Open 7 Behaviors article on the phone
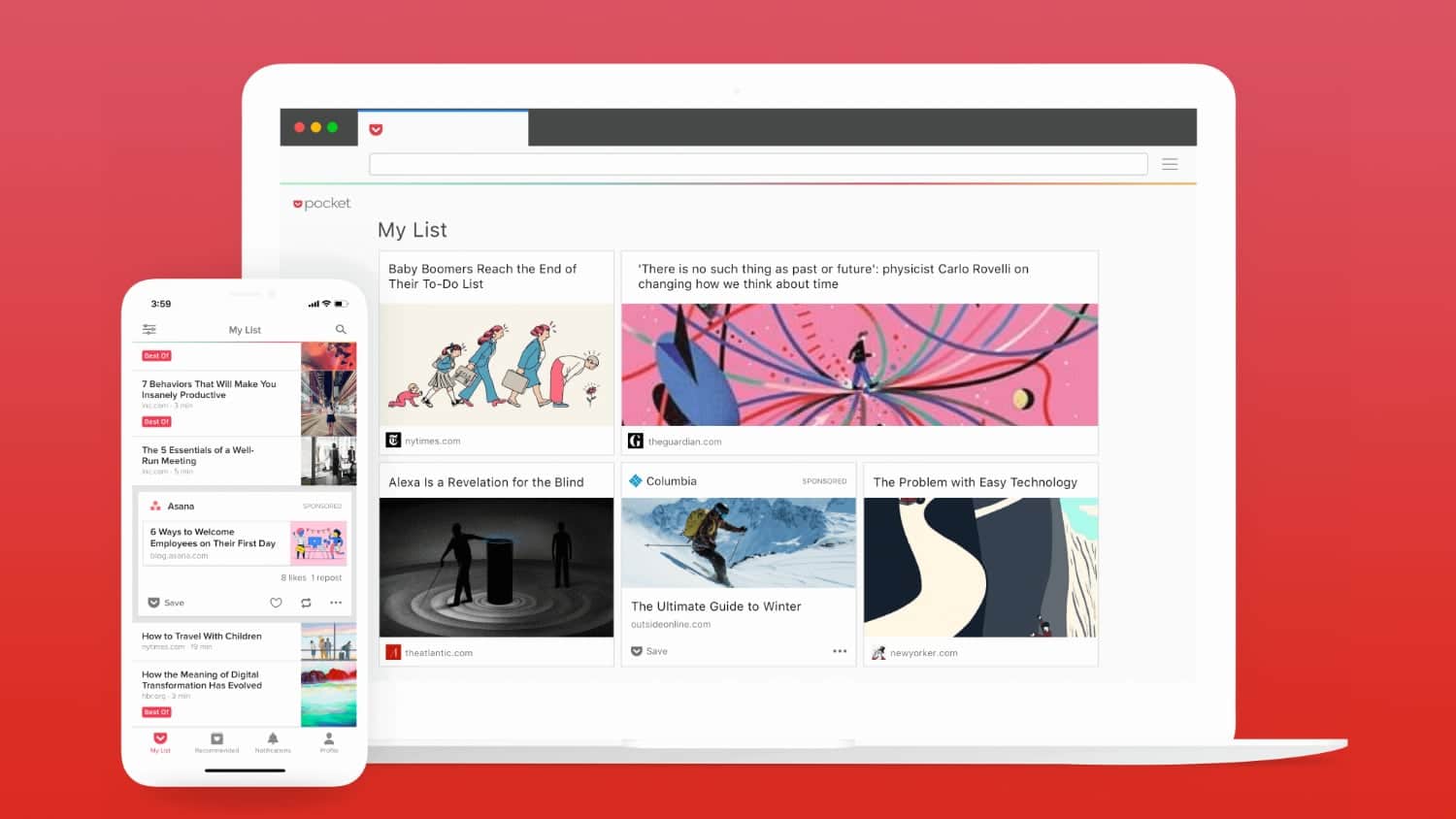 209,389
